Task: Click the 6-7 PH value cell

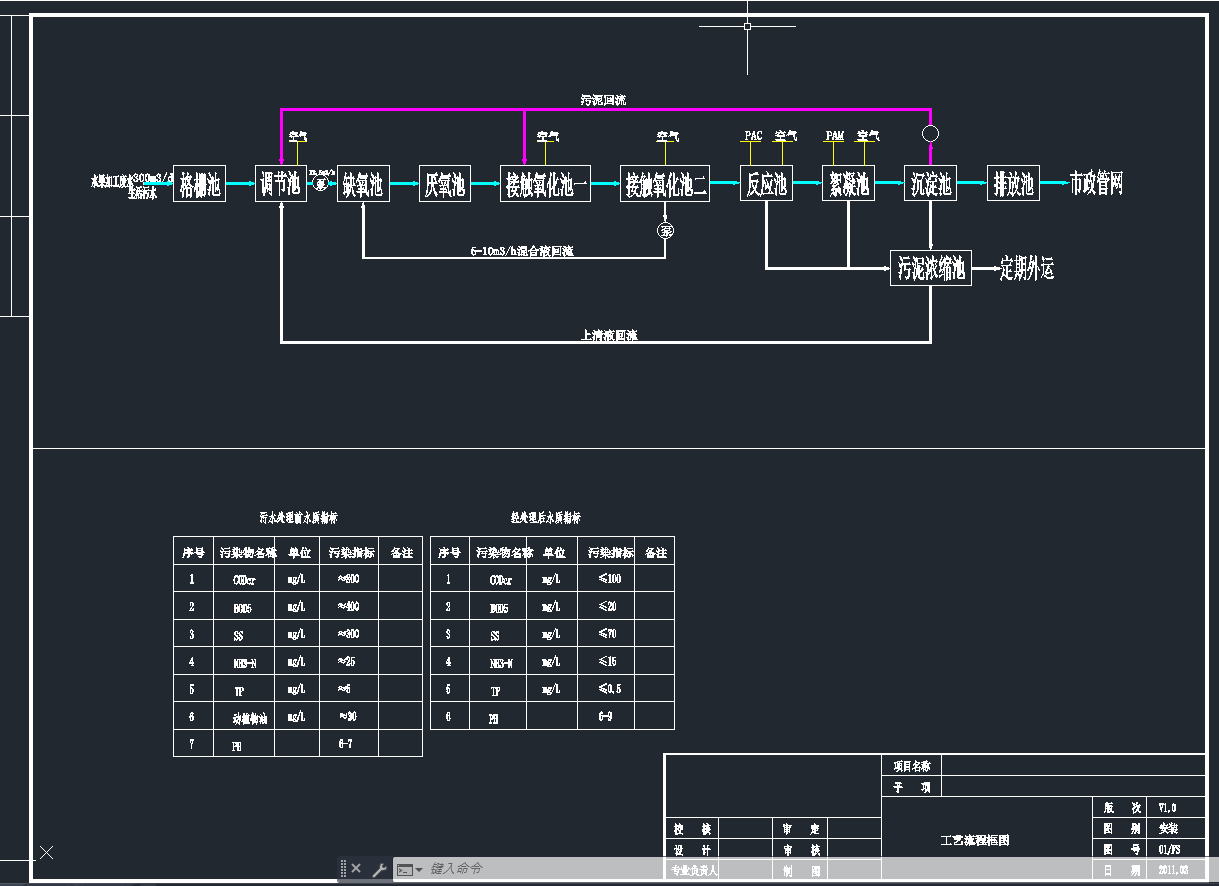Action: tap(348, 744)
